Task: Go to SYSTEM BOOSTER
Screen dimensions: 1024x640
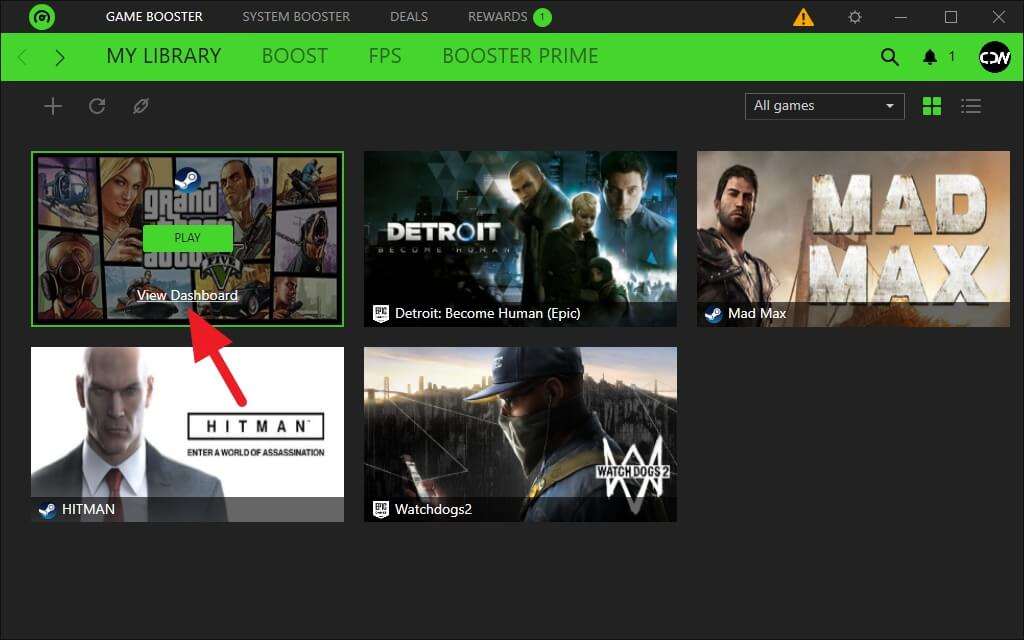Action: tap(296, 16)
